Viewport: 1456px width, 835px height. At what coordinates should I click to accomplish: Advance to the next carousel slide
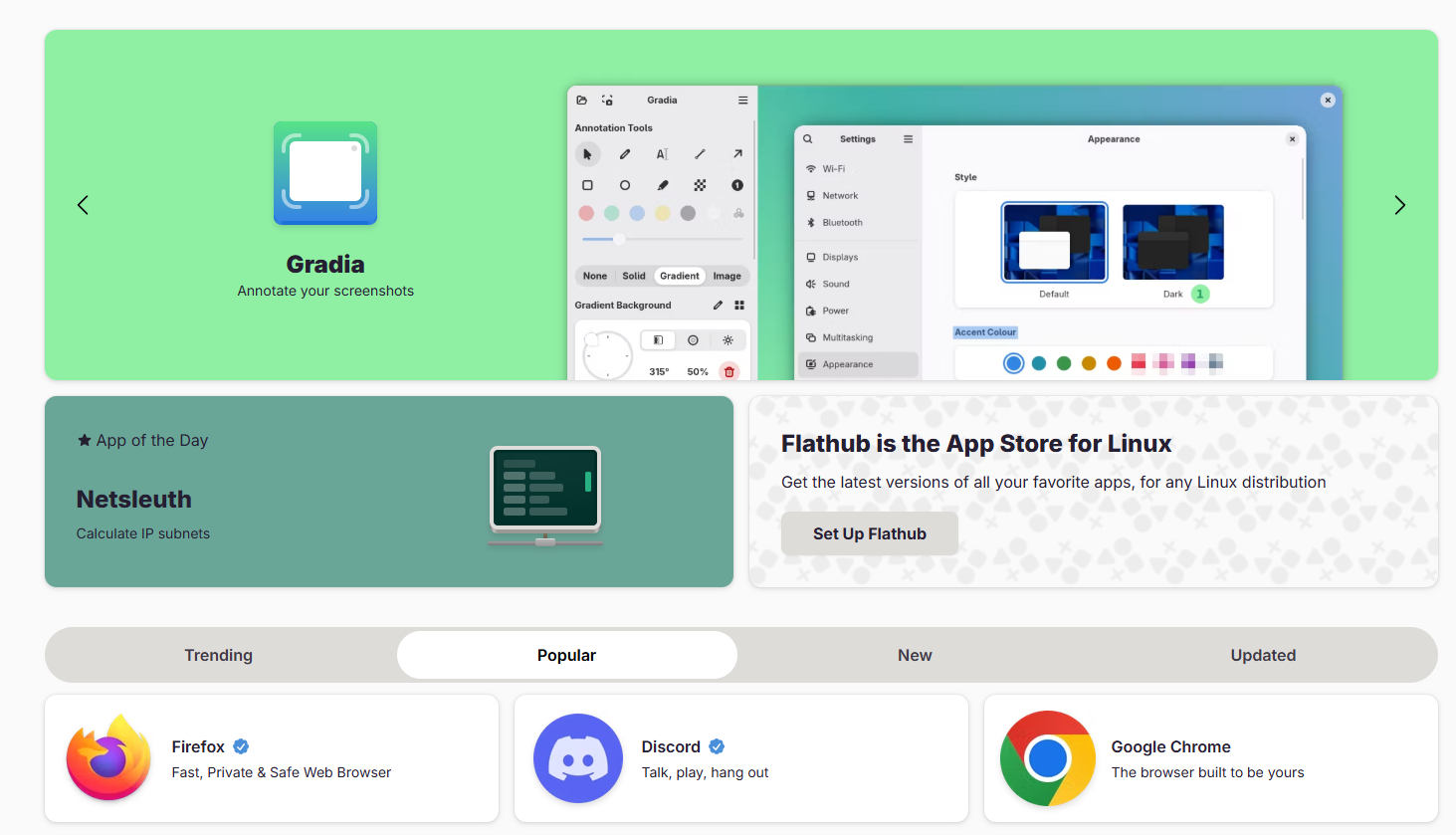tap(1399, 205)
